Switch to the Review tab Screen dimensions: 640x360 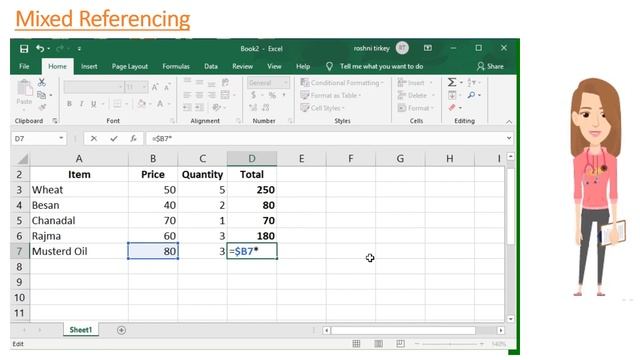[x=242, y=67]
